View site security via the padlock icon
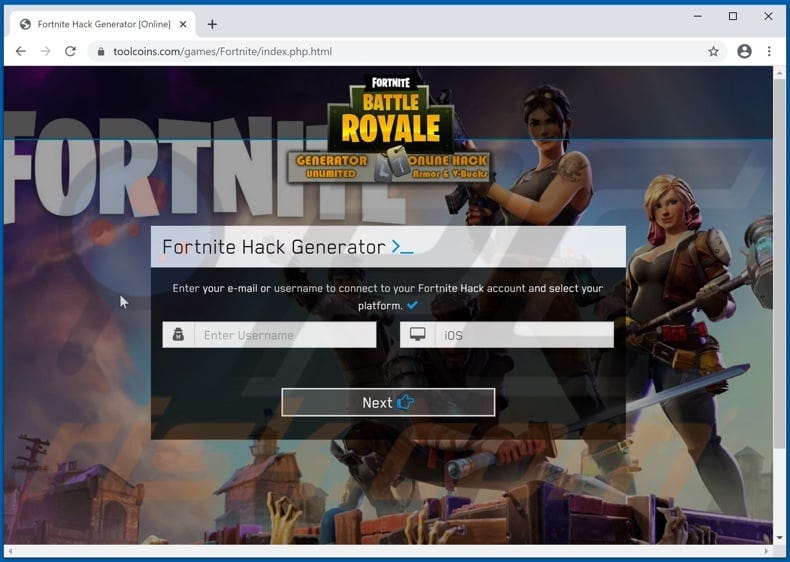 coord(101,51)
